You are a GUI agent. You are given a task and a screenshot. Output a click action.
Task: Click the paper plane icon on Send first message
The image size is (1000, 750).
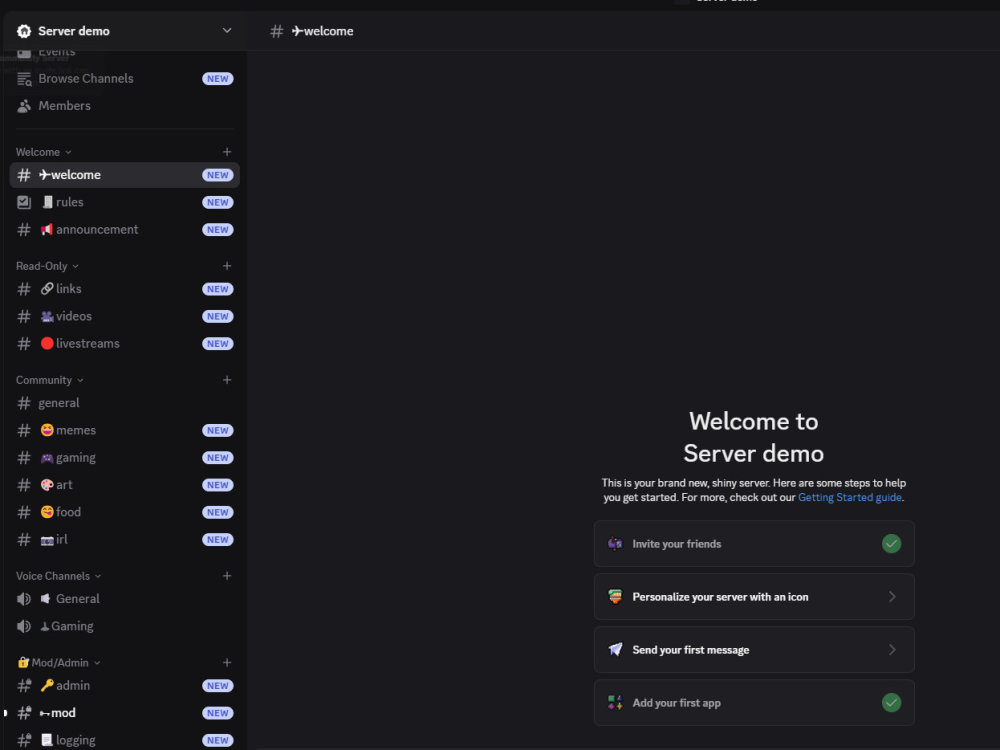[615, 649]
